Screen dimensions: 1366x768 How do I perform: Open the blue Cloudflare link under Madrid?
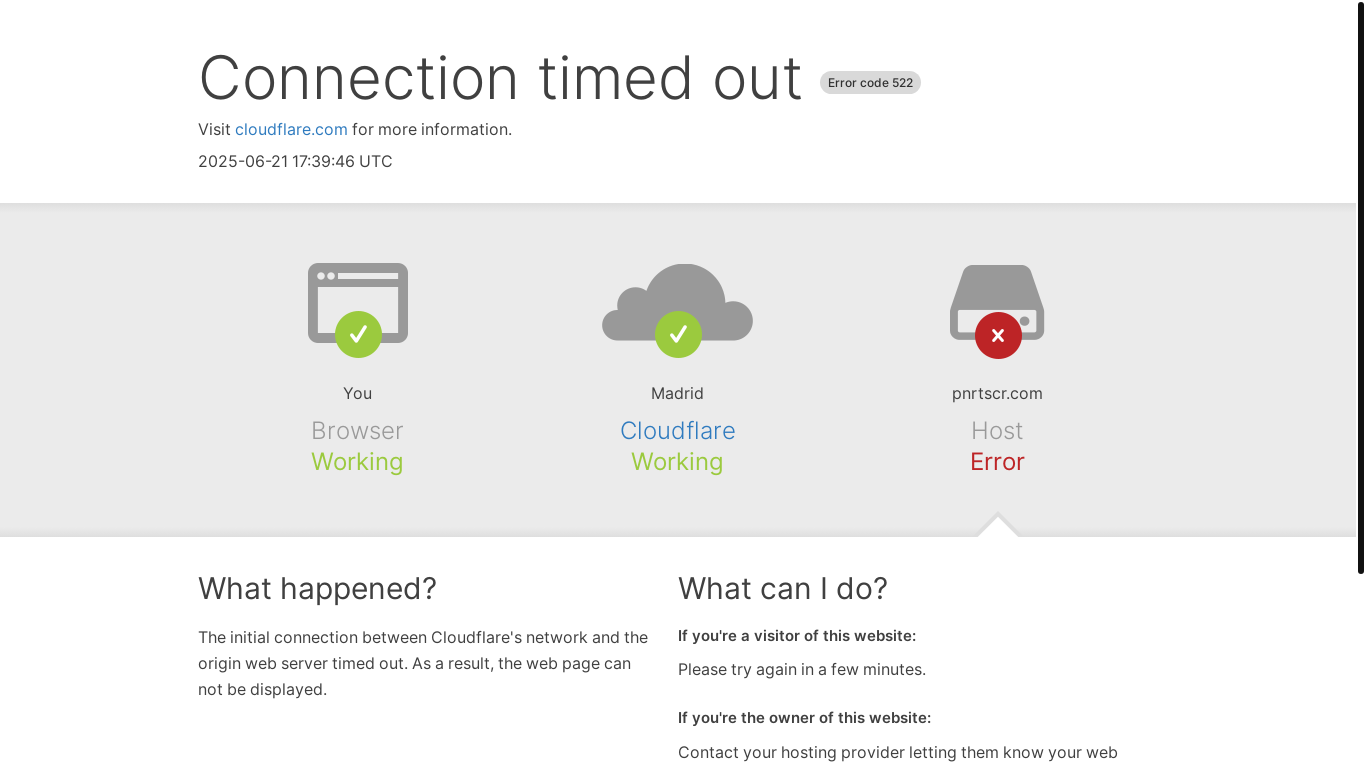click(x=677, y=431)
